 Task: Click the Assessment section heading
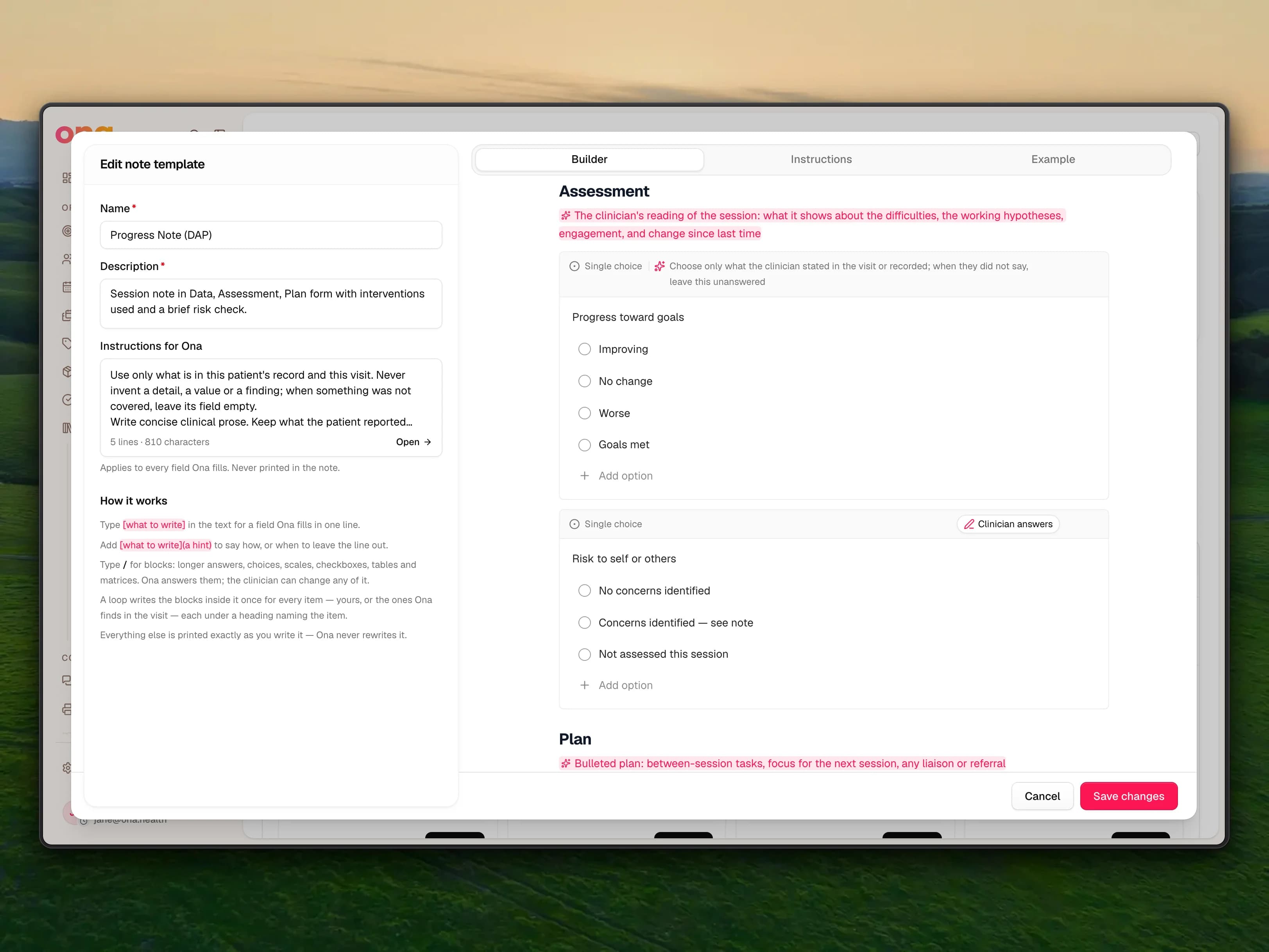pos(604,191)
